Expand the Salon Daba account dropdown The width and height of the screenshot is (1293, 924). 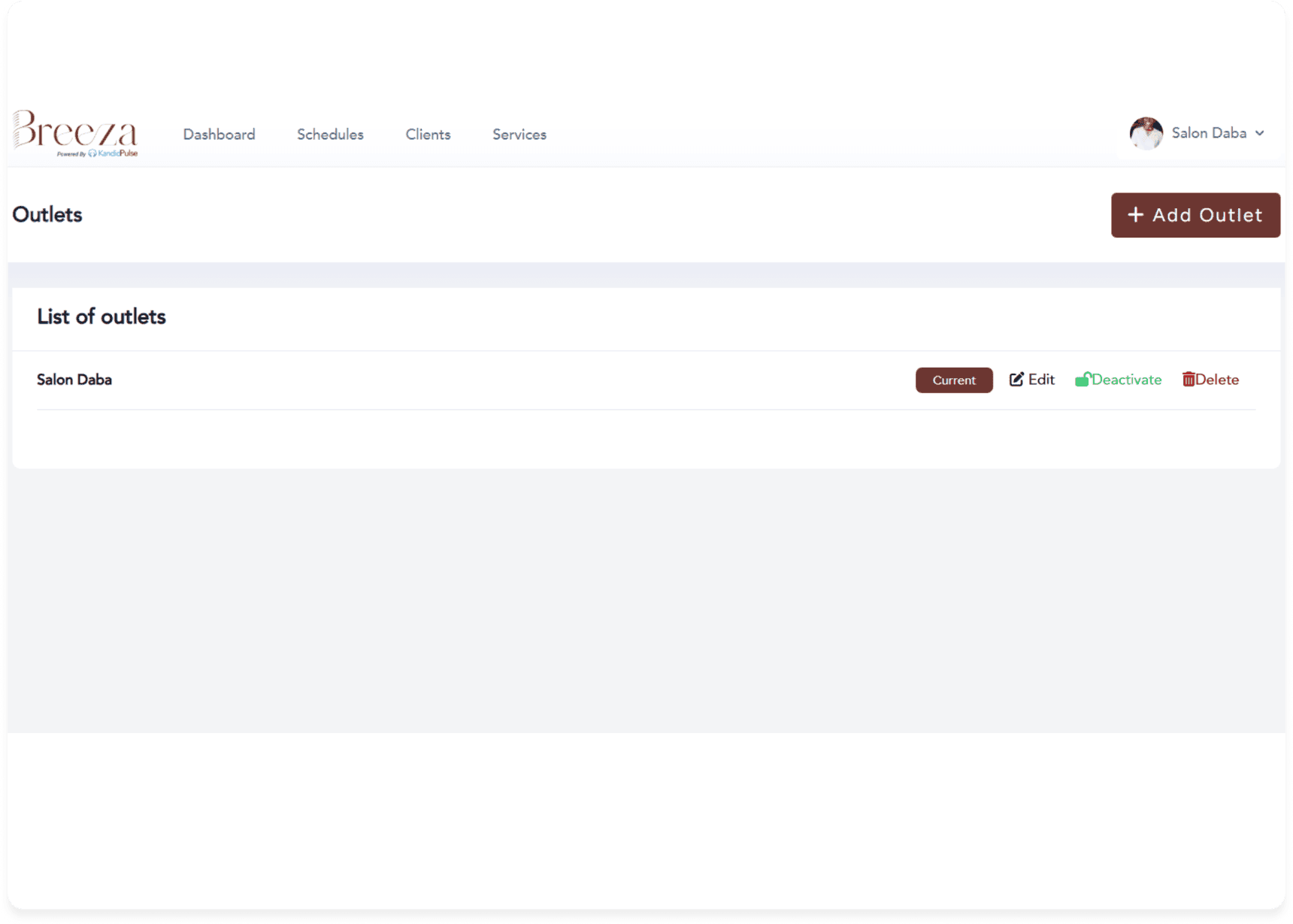(1259, 133)
